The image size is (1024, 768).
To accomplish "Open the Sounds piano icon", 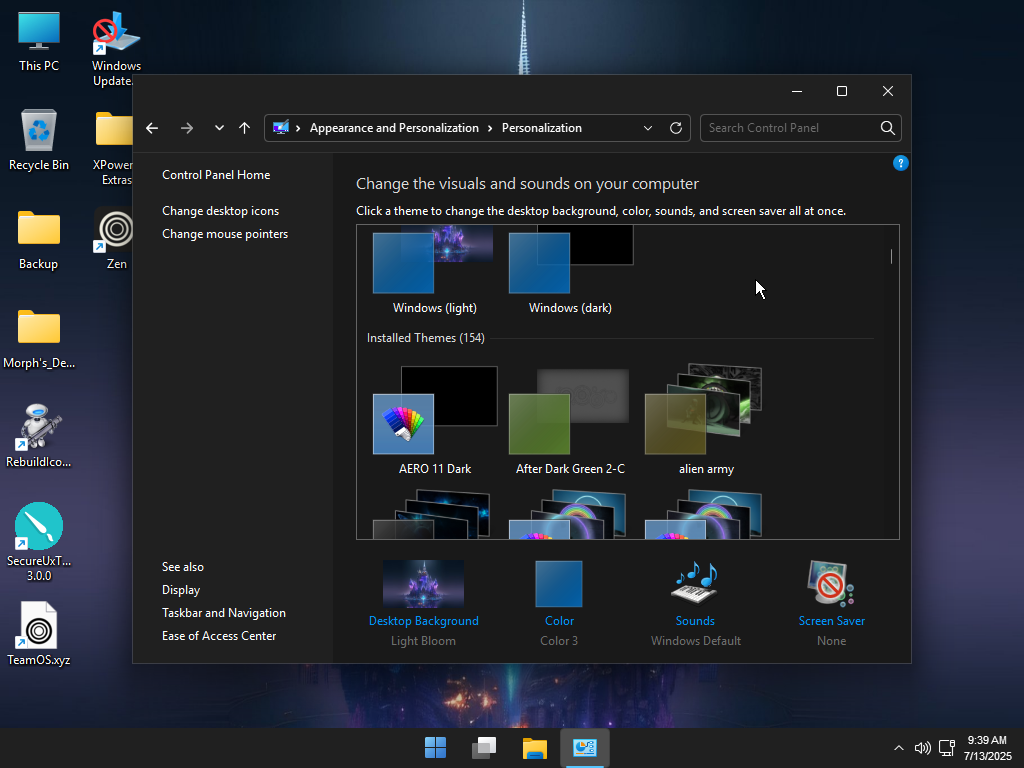I will point(695,583).
